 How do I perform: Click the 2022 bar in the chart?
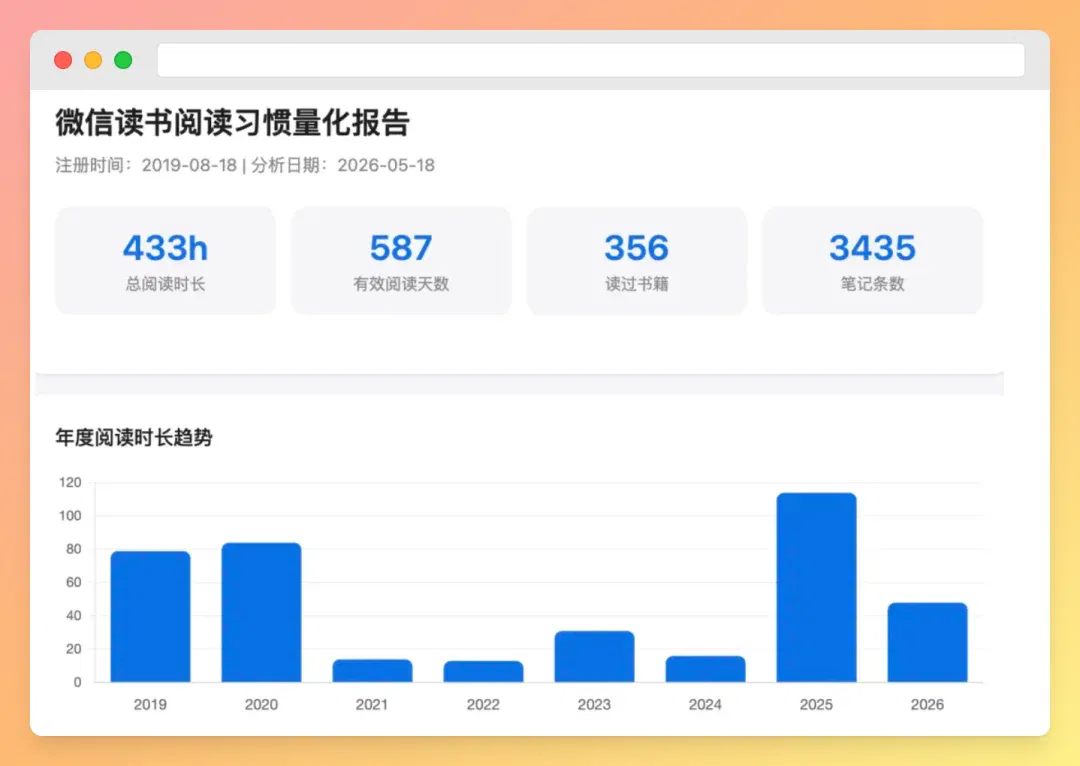pyautogui.click(x=484, y=672)
